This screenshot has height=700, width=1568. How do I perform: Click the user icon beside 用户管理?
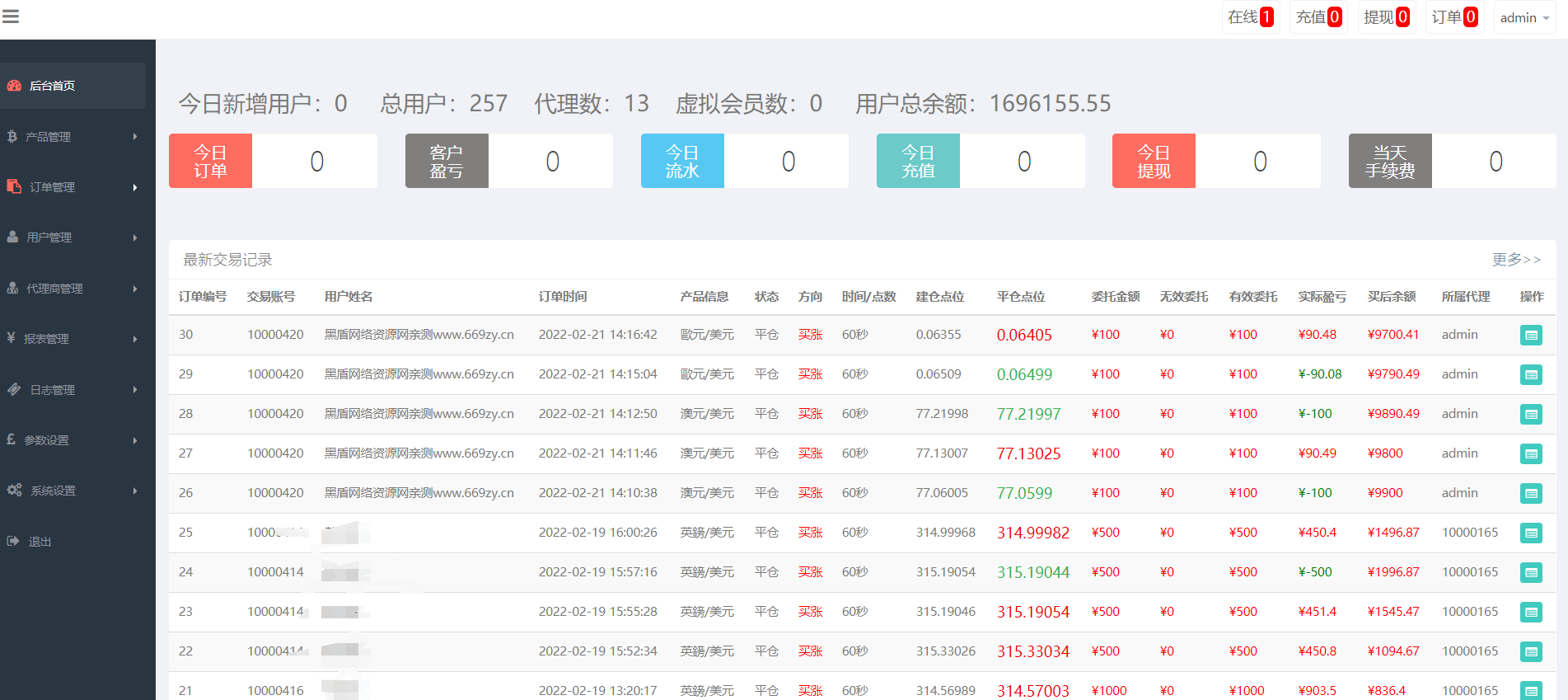12,237
